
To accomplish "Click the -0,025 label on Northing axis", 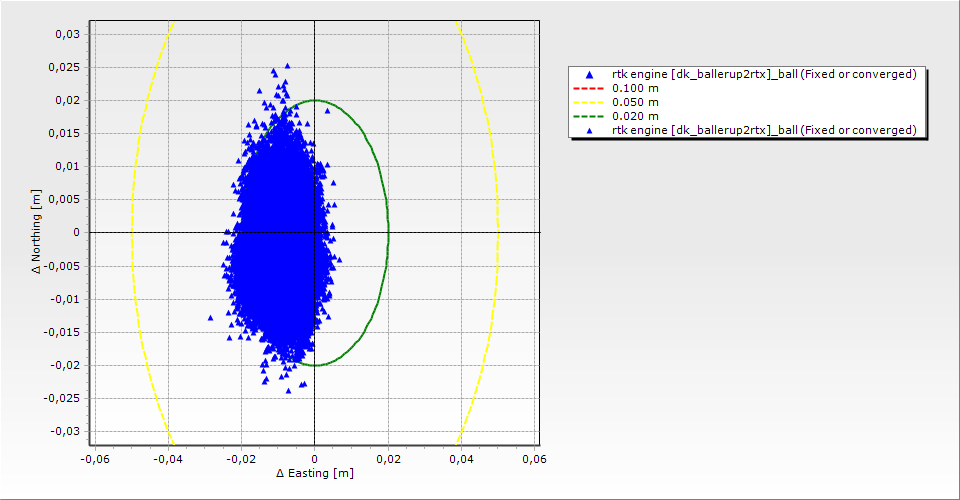I will click(62, 398).
